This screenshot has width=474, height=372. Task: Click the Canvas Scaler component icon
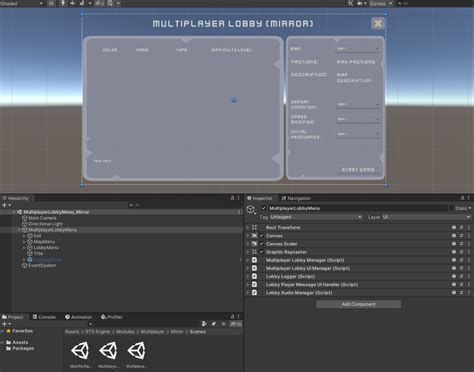pos(254,244)
